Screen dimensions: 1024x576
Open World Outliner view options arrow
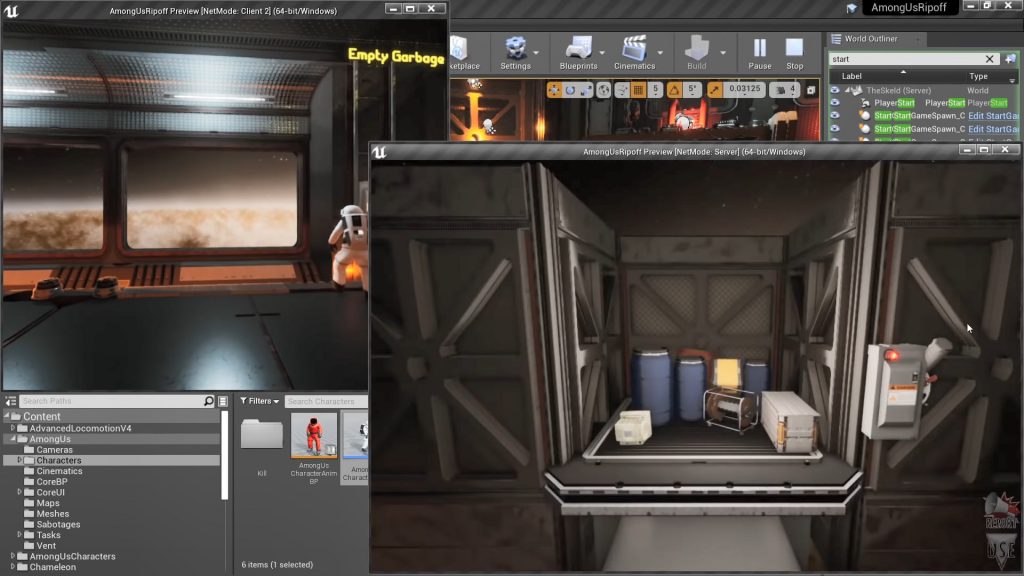point(1012,79)
